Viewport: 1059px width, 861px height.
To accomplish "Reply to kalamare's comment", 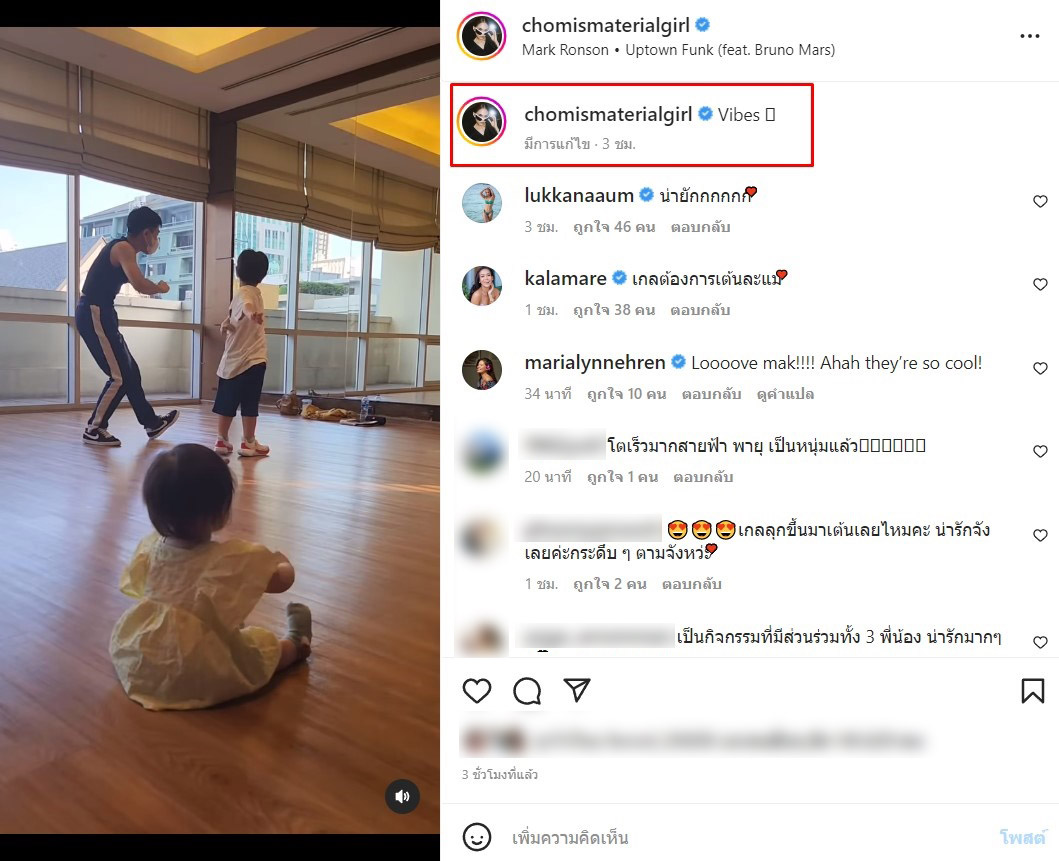I will point(699,310).
